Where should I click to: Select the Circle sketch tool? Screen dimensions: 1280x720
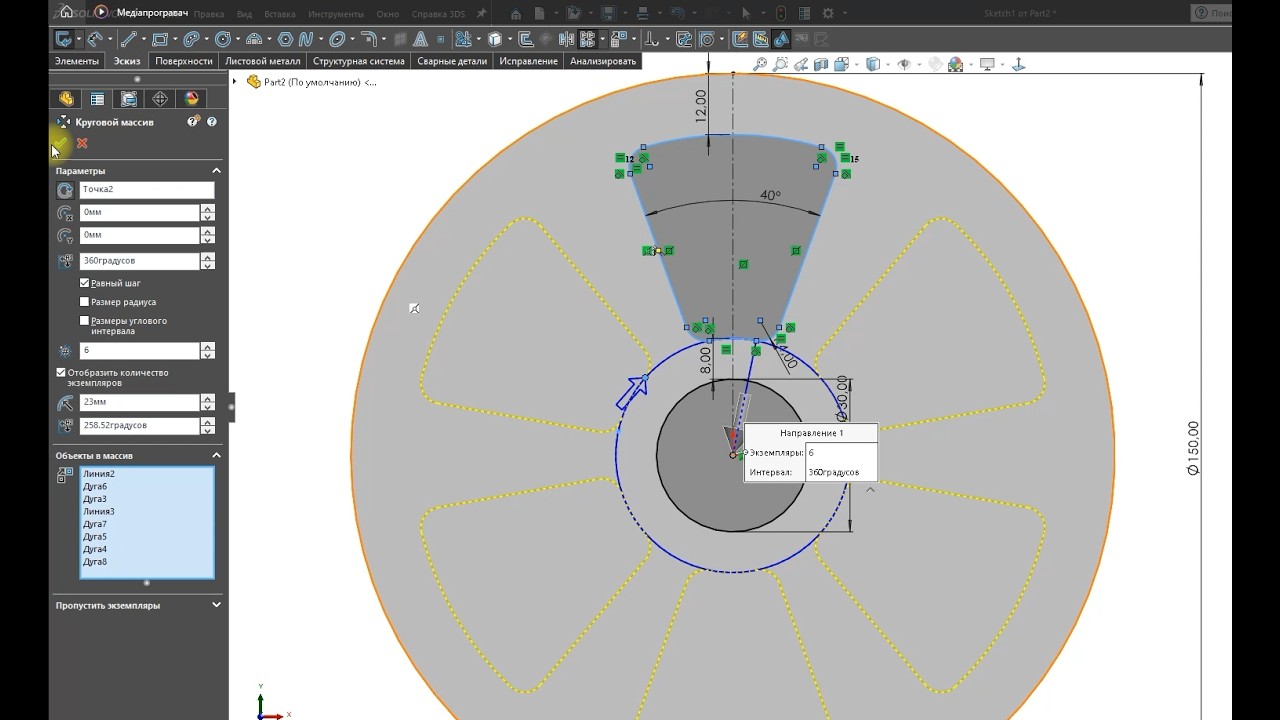[x=223, y=39]
